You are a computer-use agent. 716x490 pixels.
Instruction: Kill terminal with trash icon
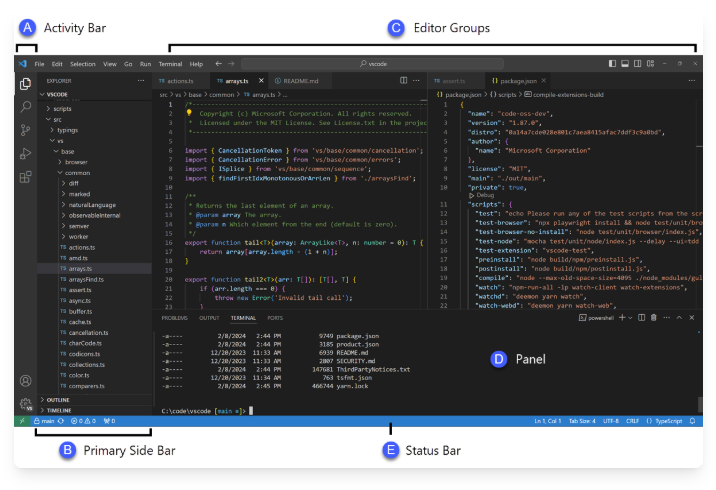[653, 317]
